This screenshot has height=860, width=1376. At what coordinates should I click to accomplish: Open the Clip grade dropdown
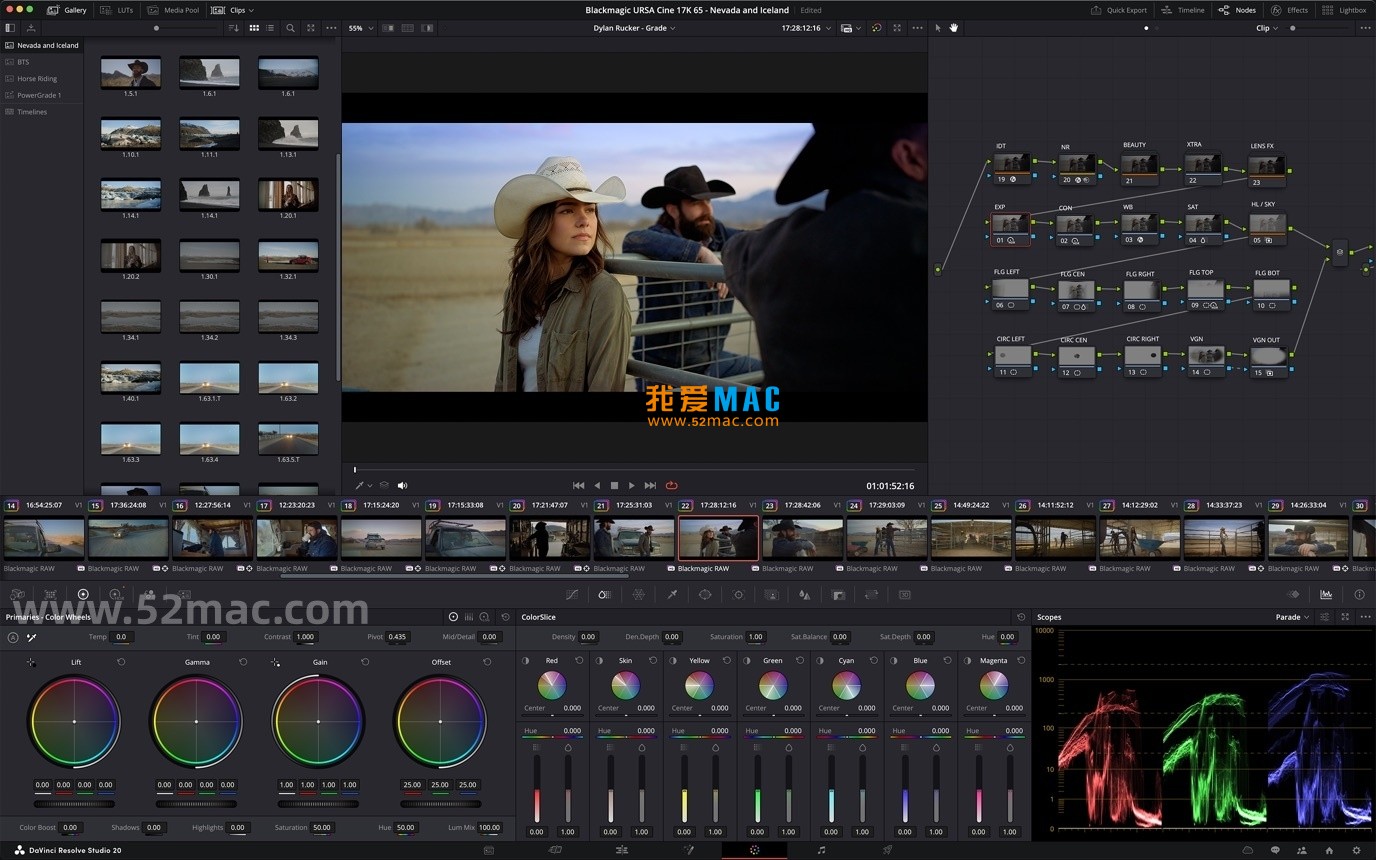(x=1267, y=28)
